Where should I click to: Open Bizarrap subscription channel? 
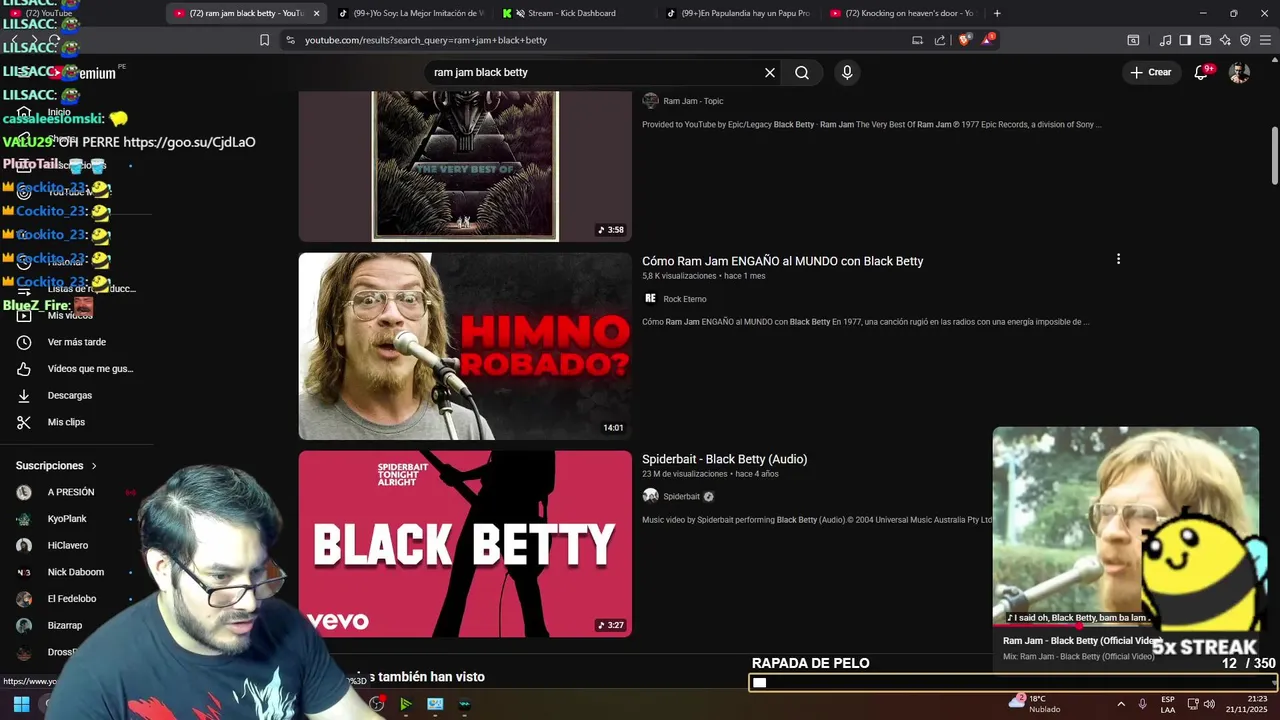65,626
